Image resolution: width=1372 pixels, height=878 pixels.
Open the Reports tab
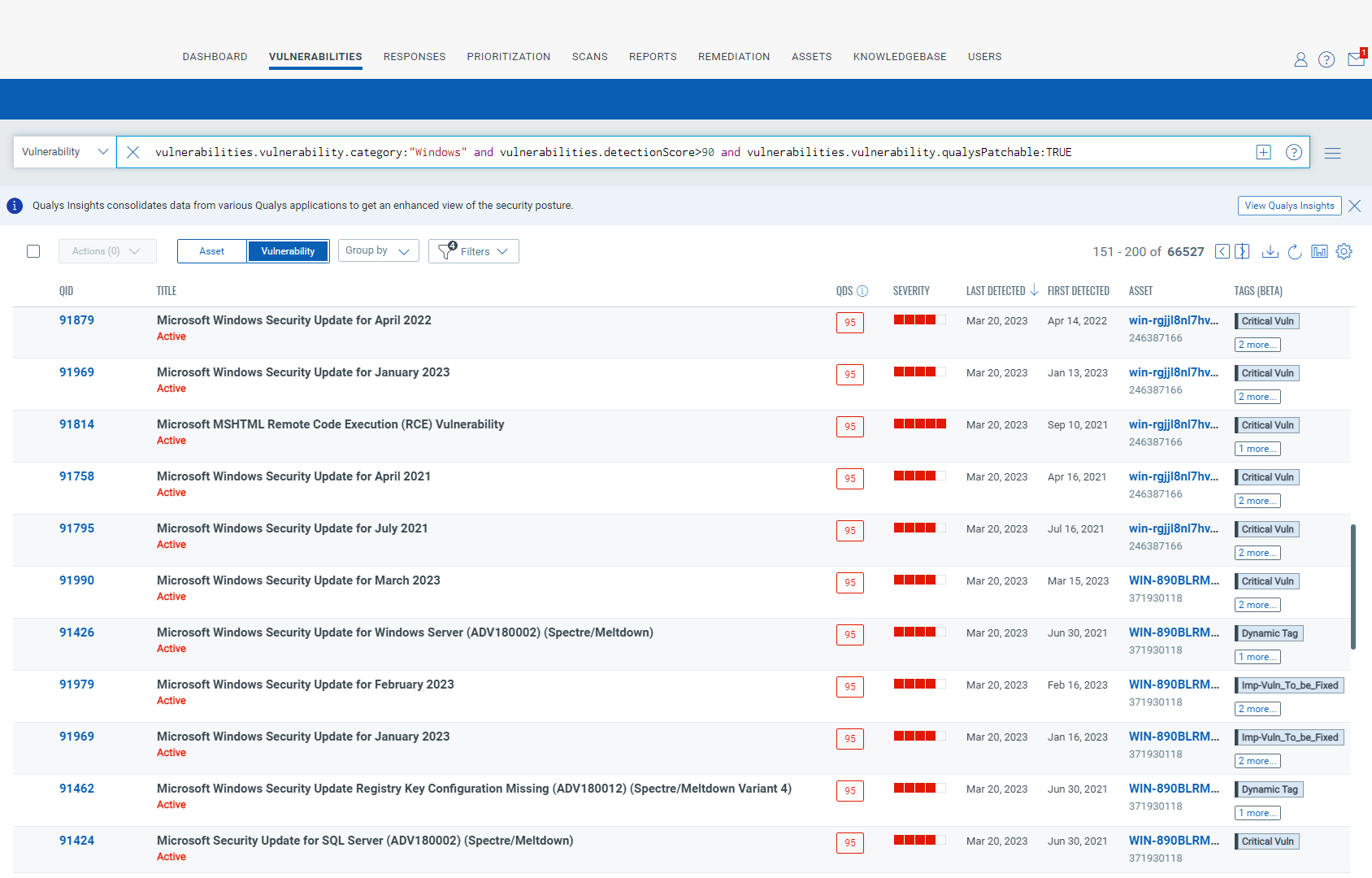click(653, 57)
